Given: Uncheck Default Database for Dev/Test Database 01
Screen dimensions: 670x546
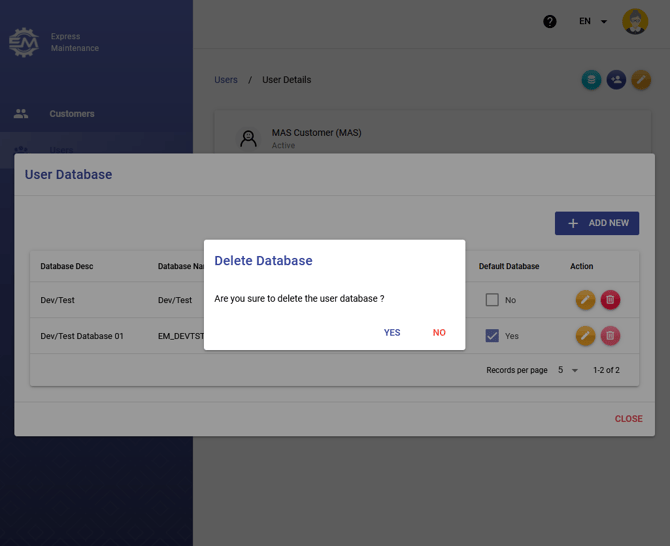Looking at the screenshot, I should click(492, 336).
